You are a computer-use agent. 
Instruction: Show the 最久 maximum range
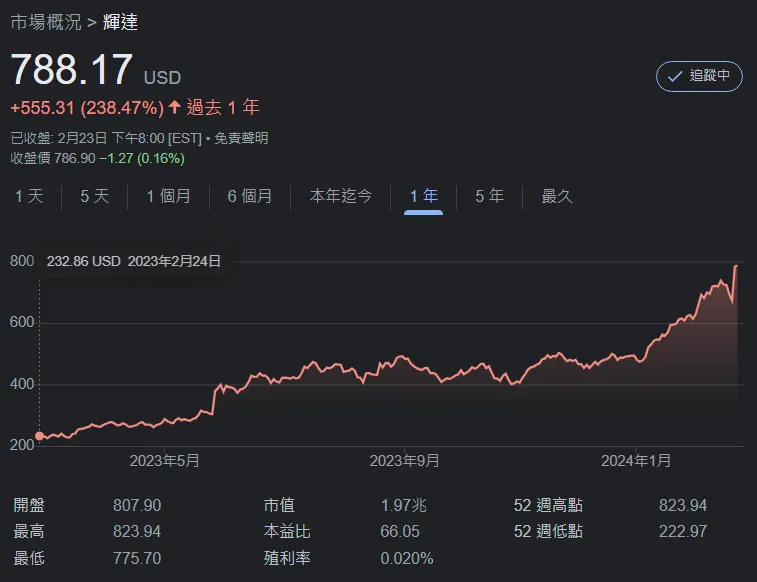(557, 196)
